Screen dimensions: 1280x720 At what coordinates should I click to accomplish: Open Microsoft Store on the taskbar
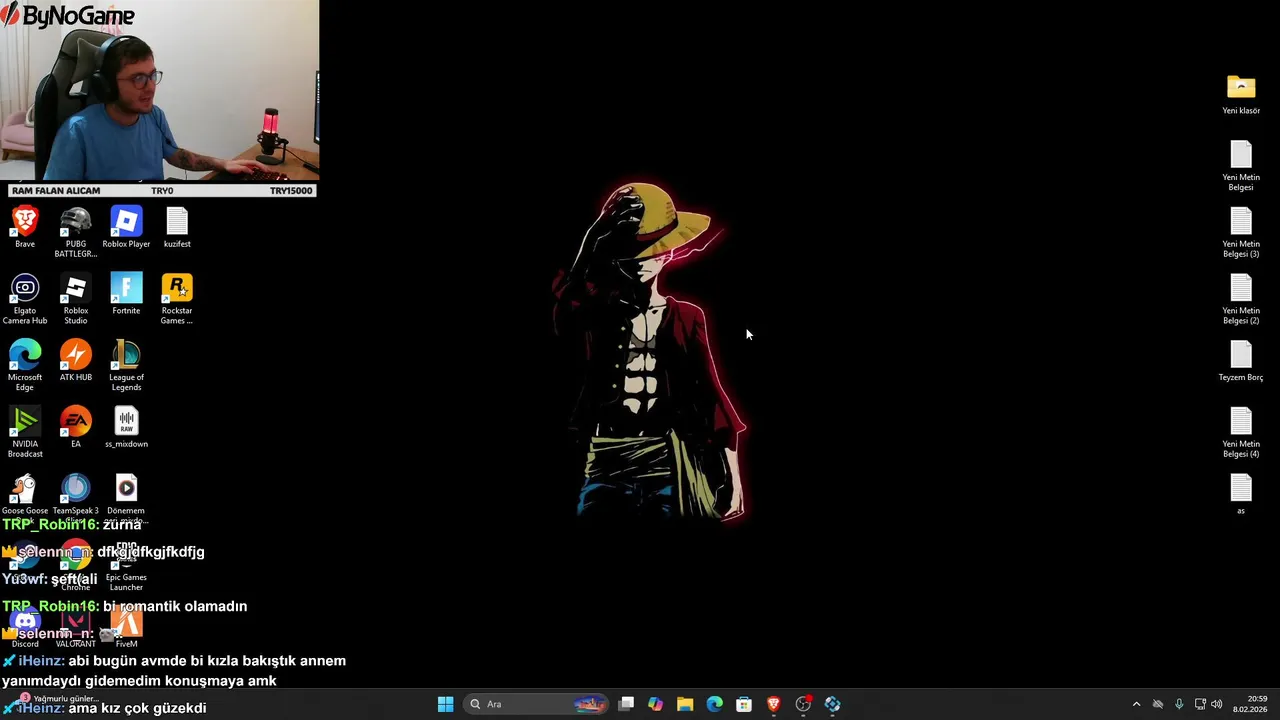(x=744, y=704)
